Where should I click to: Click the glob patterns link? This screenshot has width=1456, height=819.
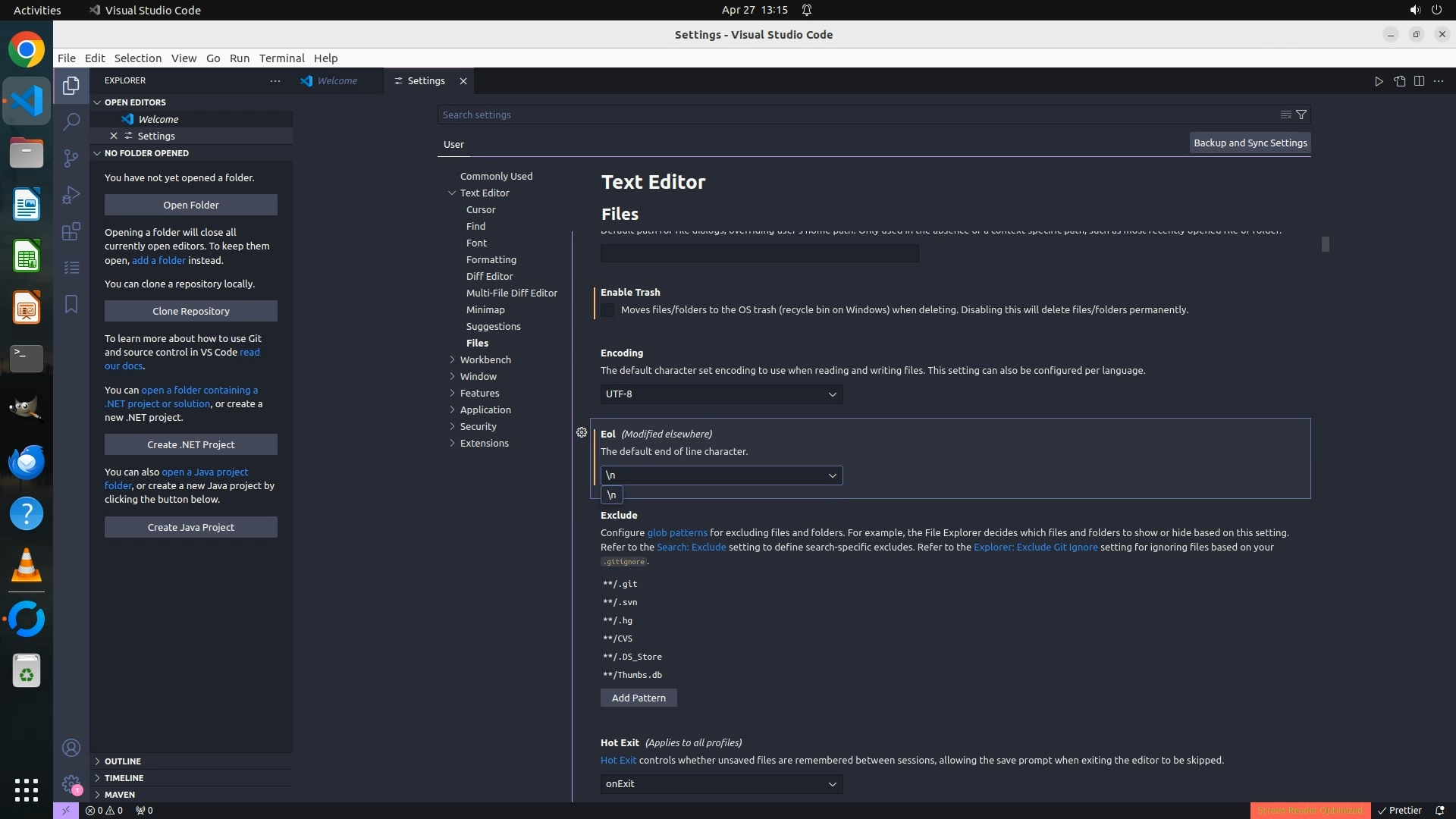(676, 532)
